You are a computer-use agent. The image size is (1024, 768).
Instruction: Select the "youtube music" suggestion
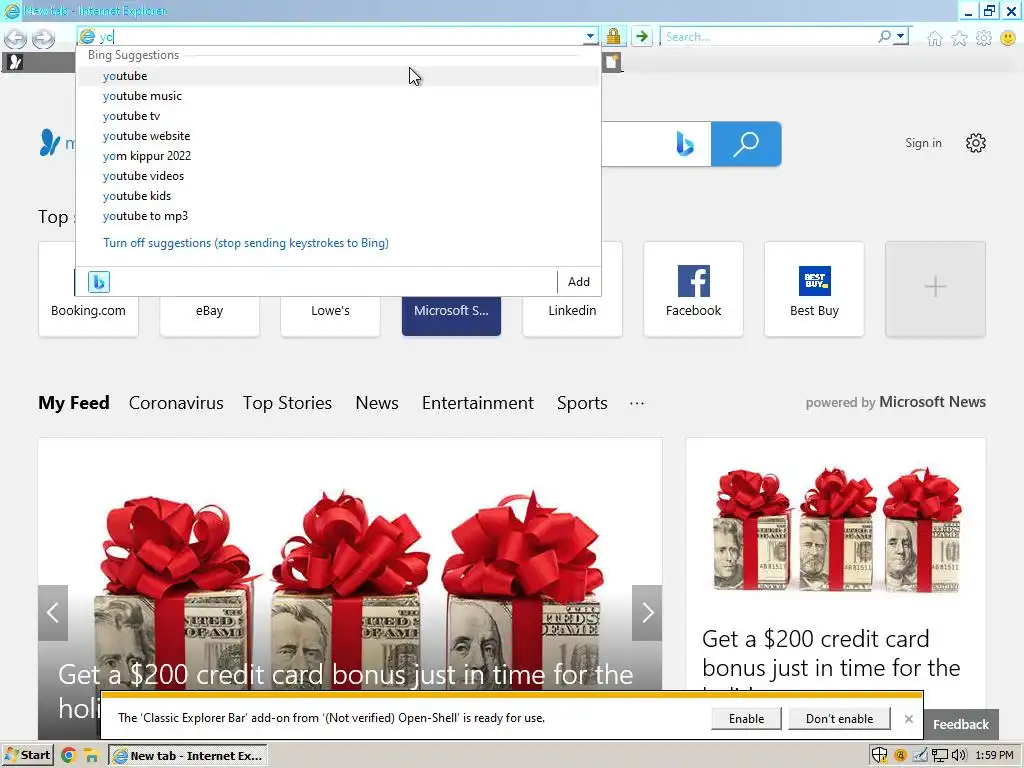(x=338, y=96)
